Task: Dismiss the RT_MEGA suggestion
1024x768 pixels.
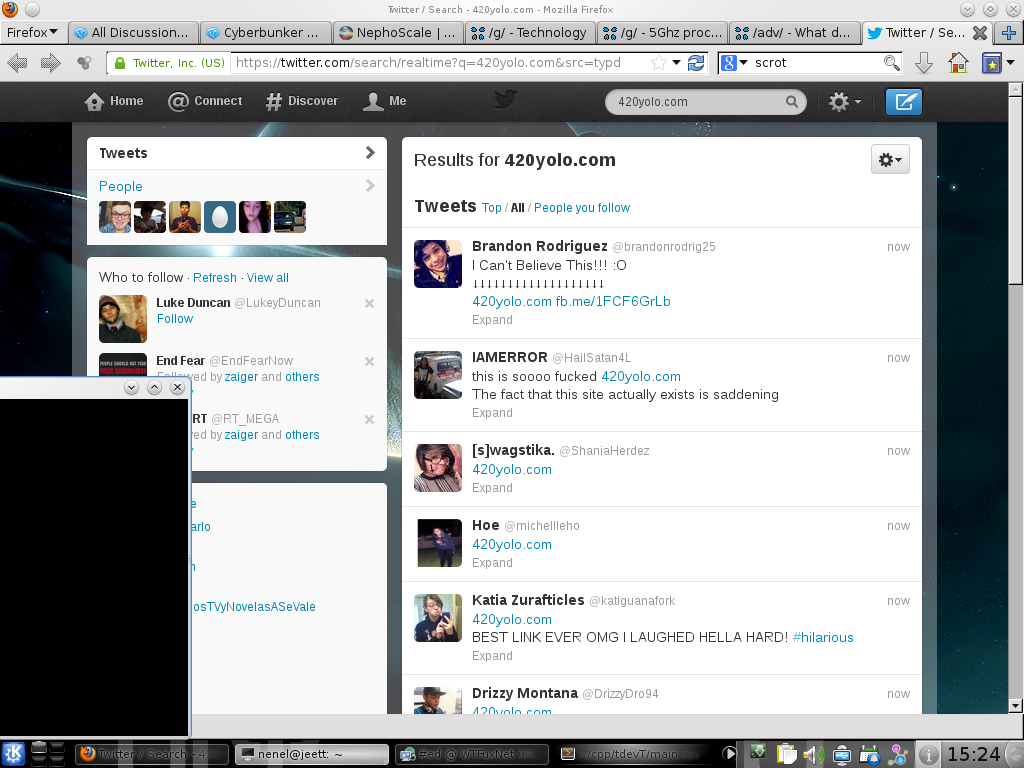Action: pyautogui.click(x=369, y=419)
